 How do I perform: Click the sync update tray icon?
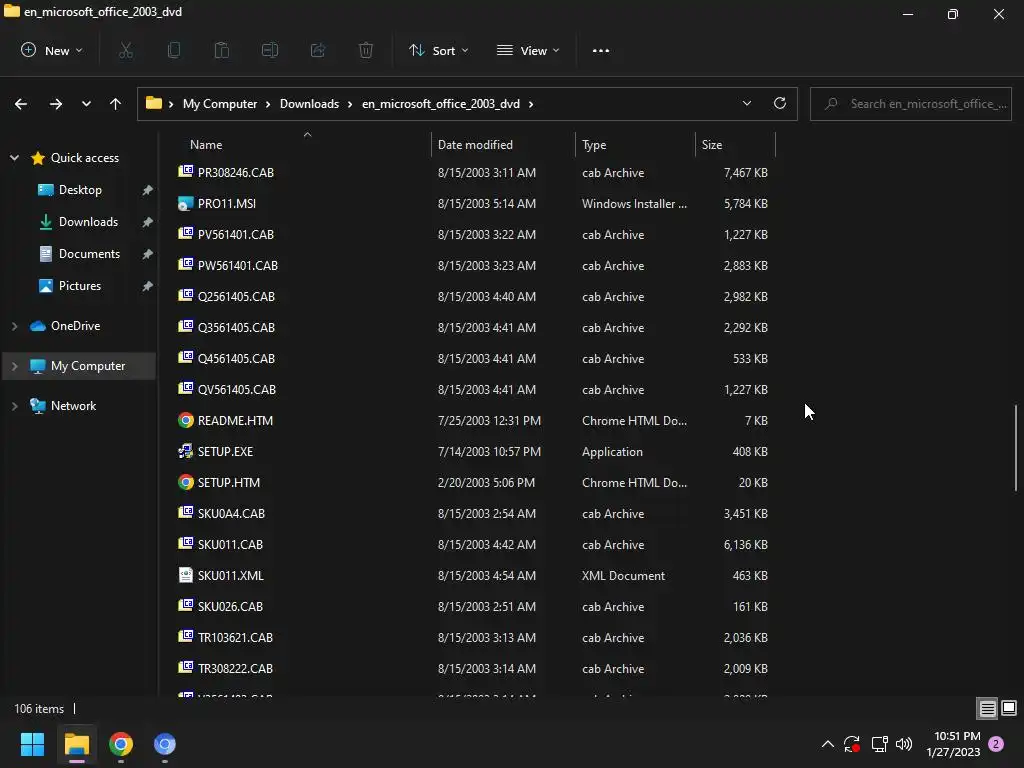852,744
